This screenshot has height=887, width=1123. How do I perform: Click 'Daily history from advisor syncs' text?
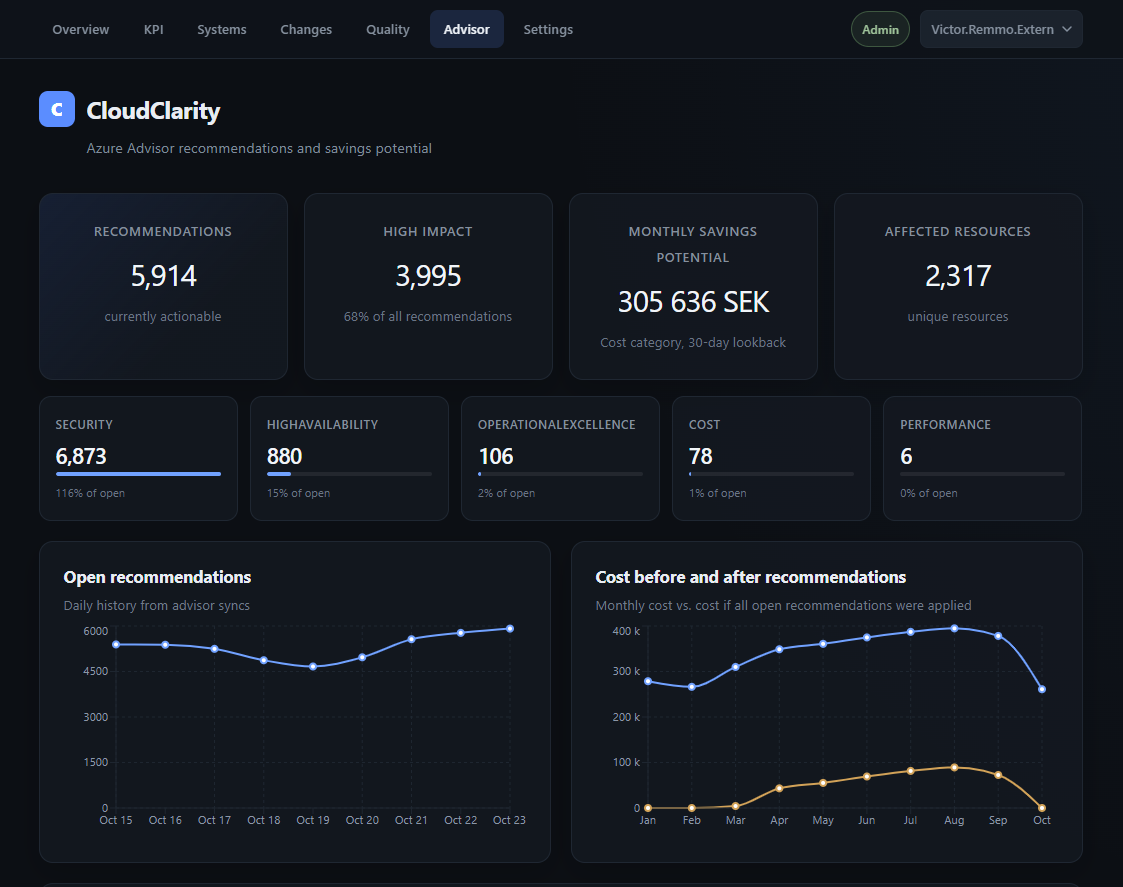coord(157,605)
